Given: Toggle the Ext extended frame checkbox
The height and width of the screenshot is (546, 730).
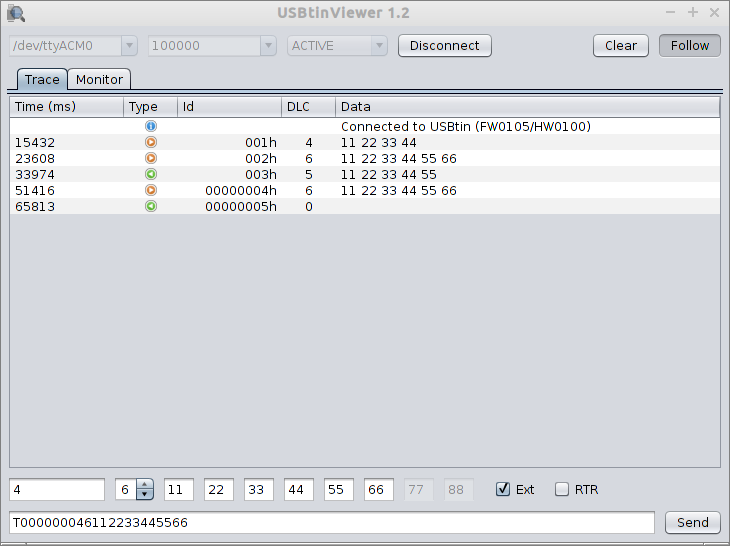Looking at the screenshot, I should (x=503, y=489).
